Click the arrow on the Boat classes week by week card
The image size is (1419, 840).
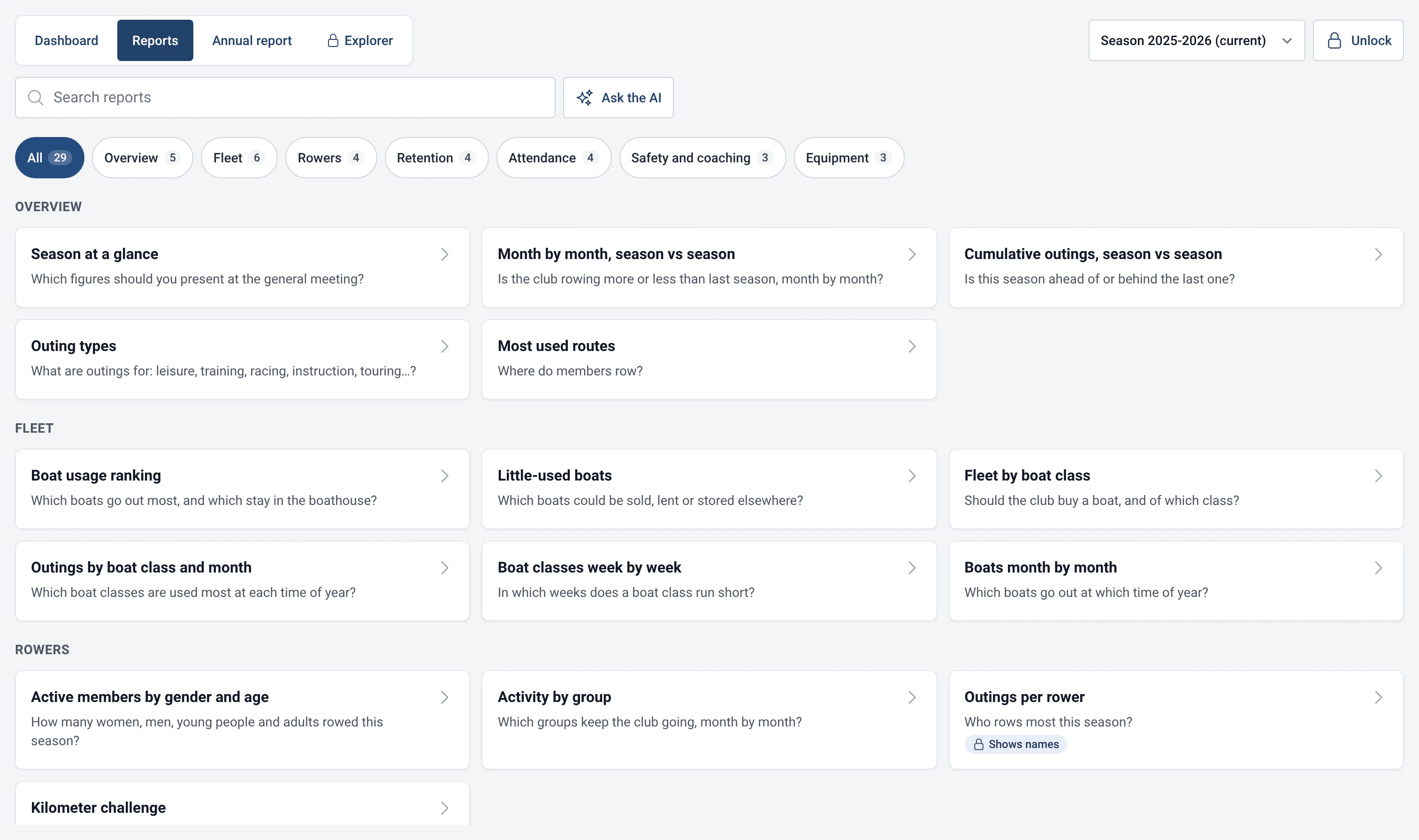tap(912, 567)
